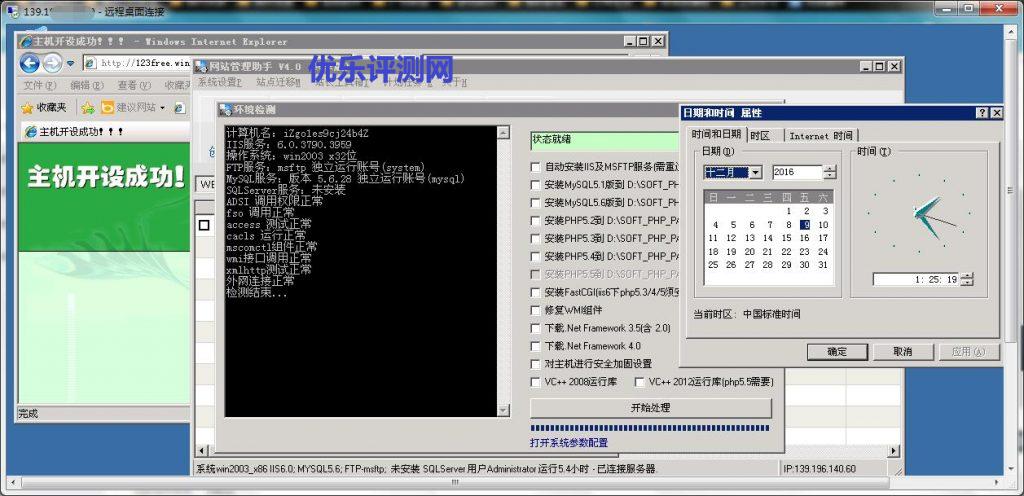Viewport: 1024px width, 496px height.
Task: Expand the 建议网站 dropdown arrow
Action: click(163, 108)
